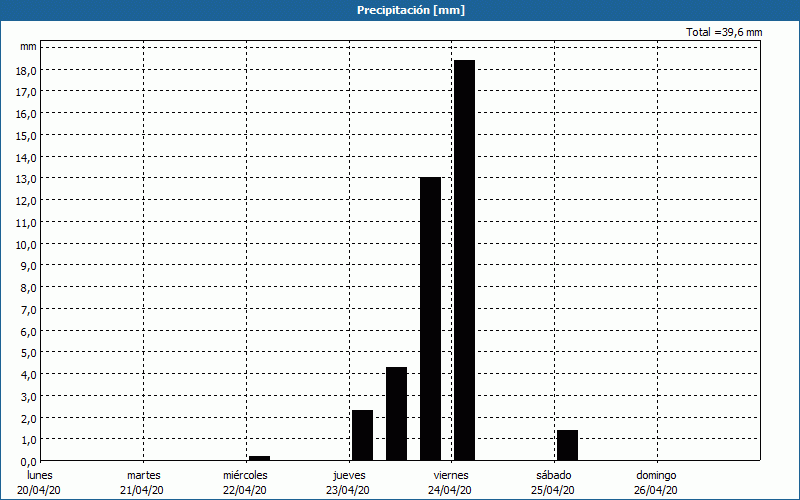The width and height of the screenshot is (800, 500).
Task: Click the 'martes' axis label
Action: point(144,475)
